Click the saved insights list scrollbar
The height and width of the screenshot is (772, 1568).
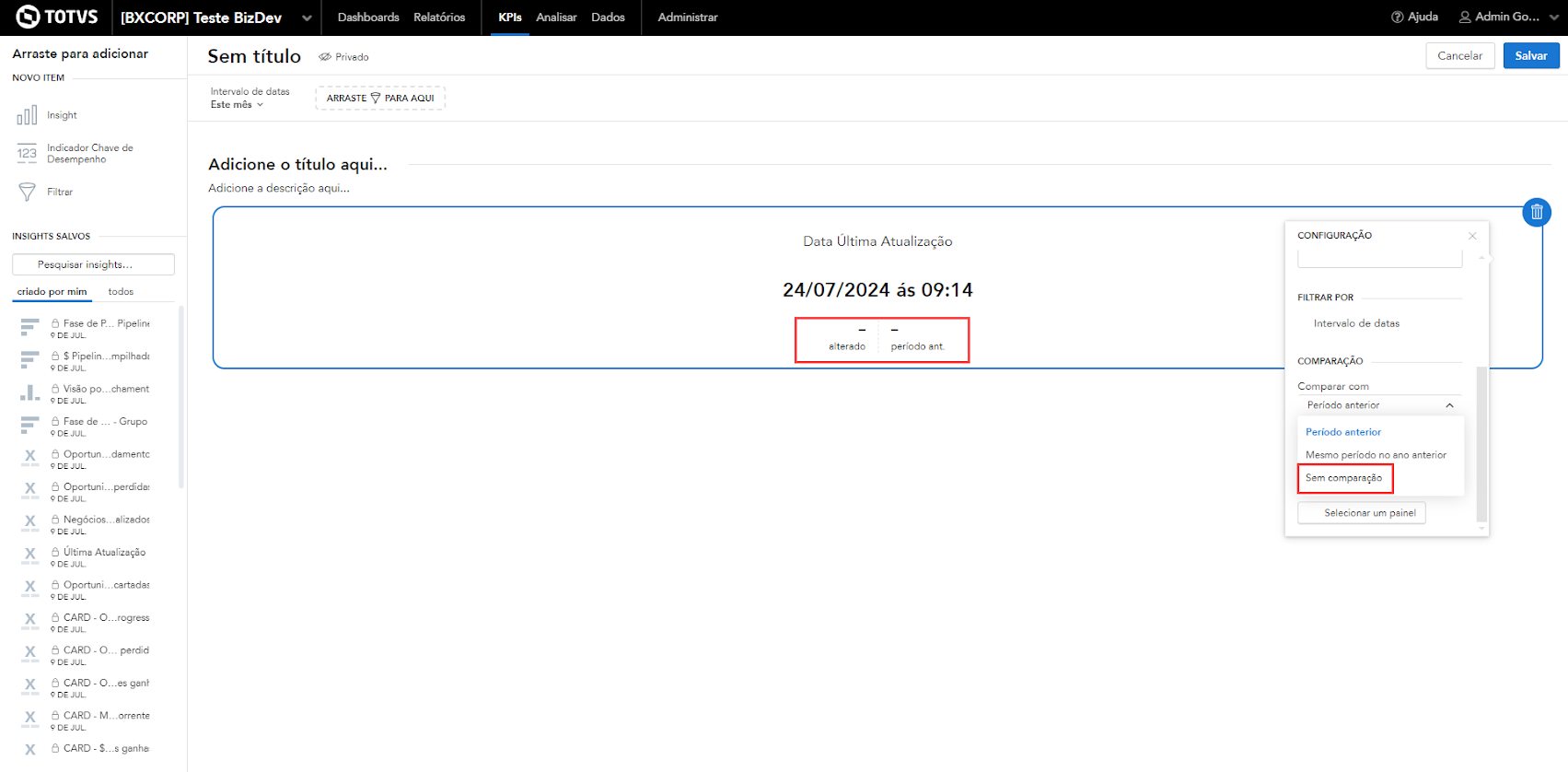[181, 396]
